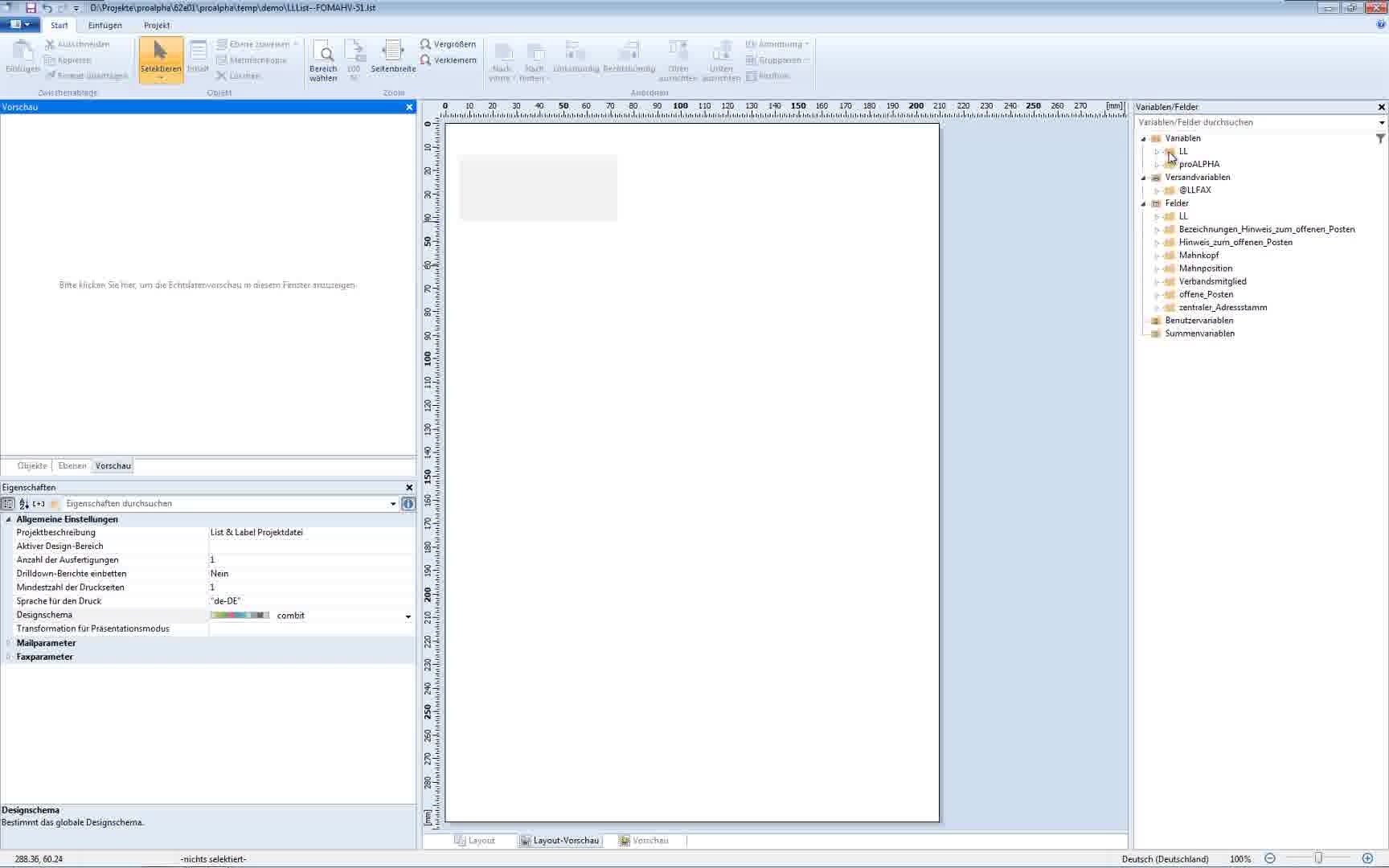Undo via quick access toolbar arrow
Viewport: 1389px width, 868px height.
tap(47, 8)
